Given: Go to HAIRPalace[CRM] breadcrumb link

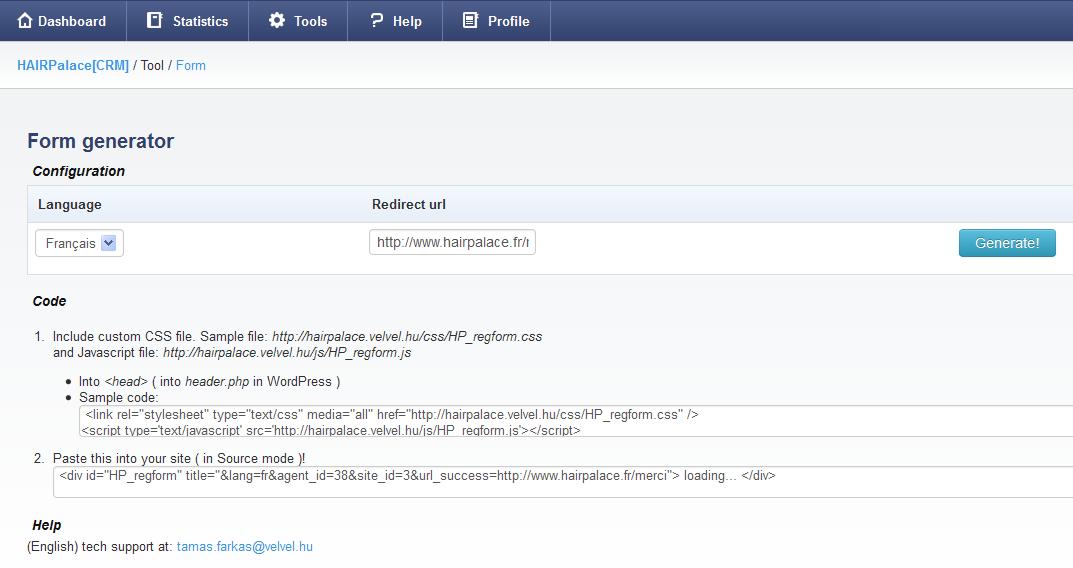Looking at the screenshot, I should tap(73, 66).
